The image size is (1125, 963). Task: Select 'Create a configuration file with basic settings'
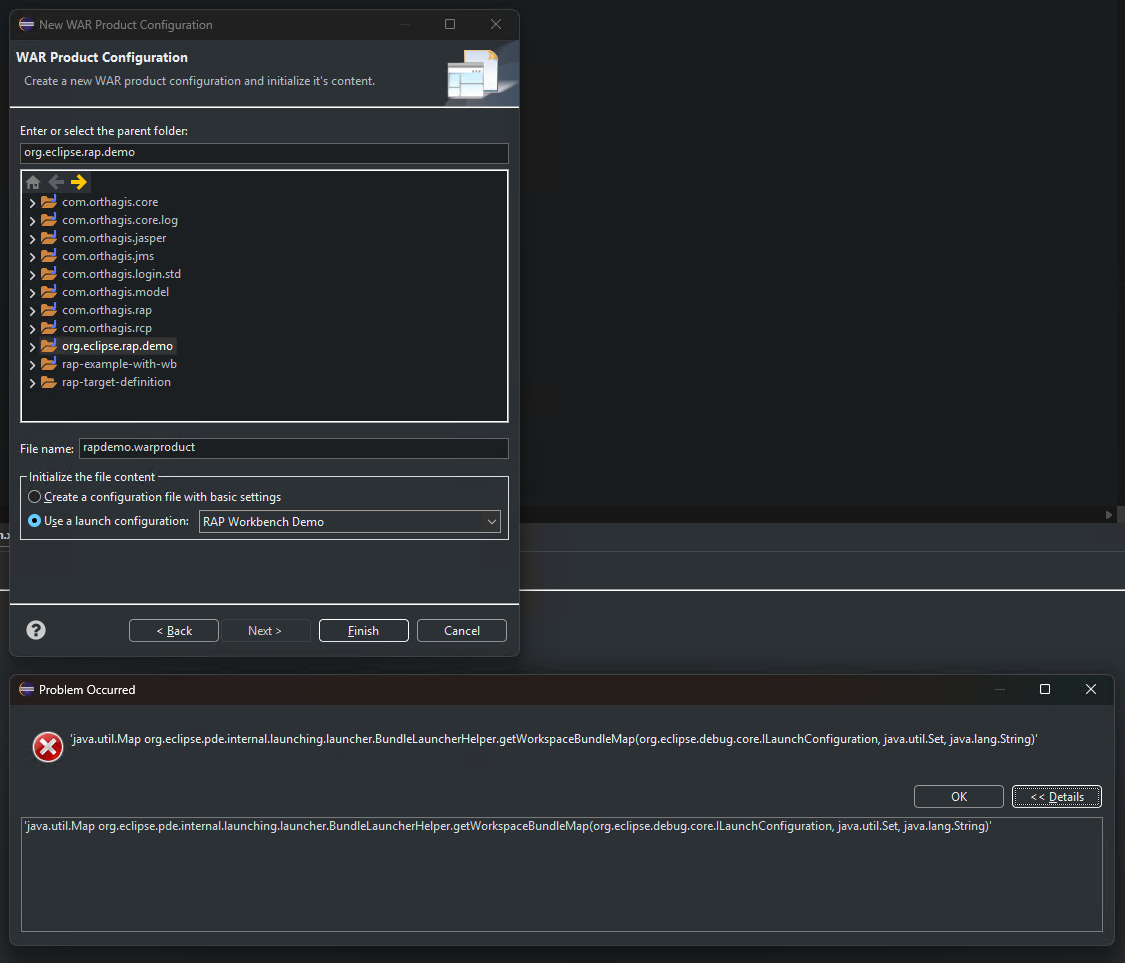pyautogui.click(x=34, y=496)
